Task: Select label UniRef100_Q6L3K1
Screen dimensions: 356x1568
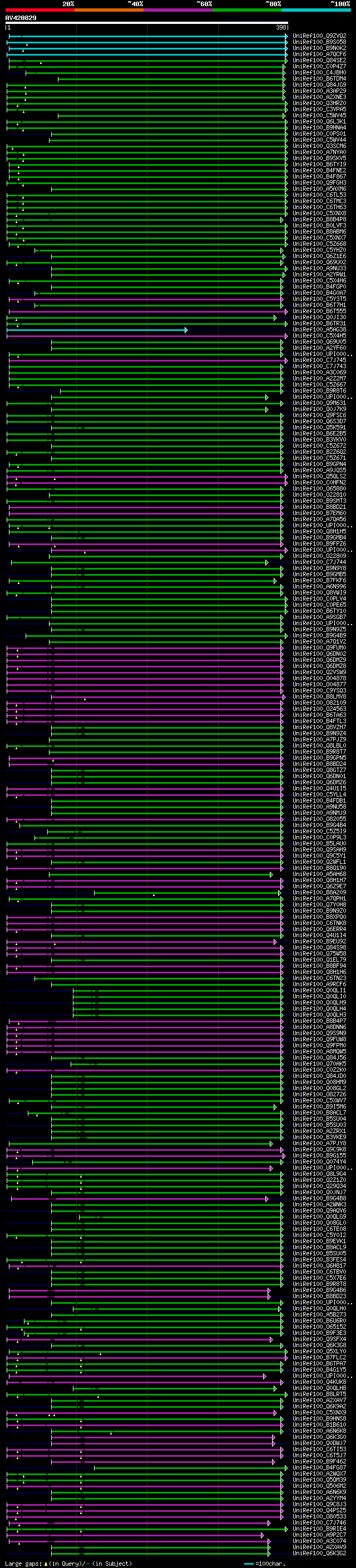Action: [x=319, y=122]
